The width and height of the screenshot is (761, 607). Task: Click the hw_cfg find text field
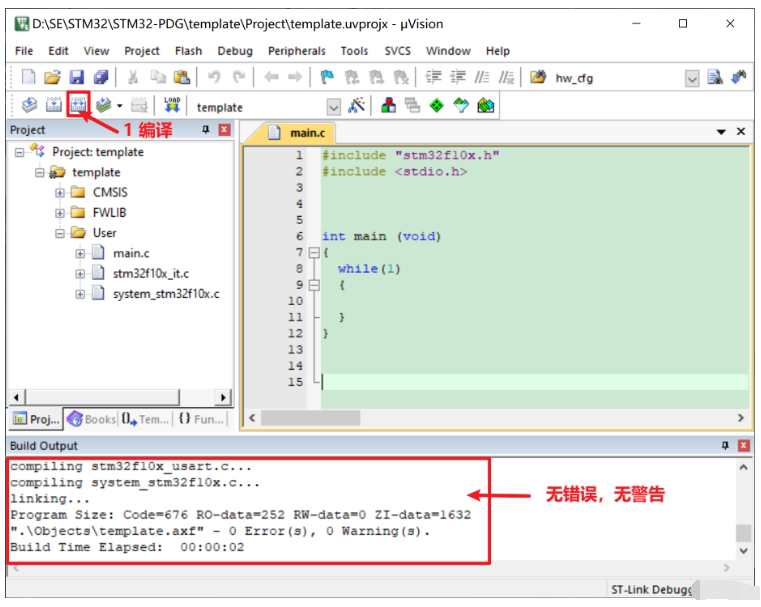tap(618, 78)
